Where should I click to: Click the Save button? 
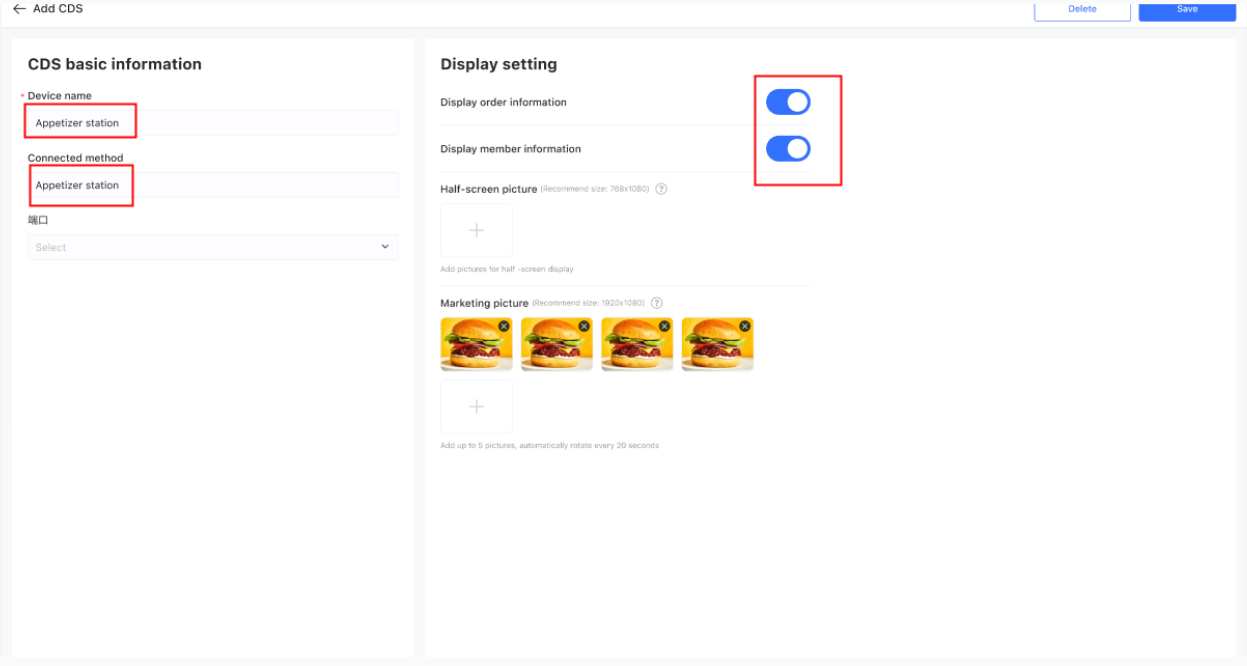(1186, 9)
